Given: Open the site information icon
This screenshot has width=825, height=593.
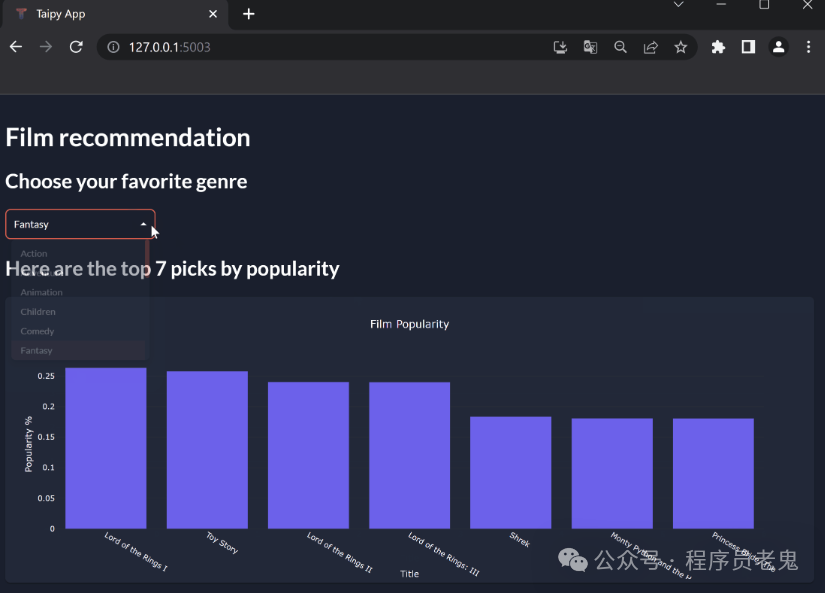Looking at the screenshot, I should coord(113,47).
